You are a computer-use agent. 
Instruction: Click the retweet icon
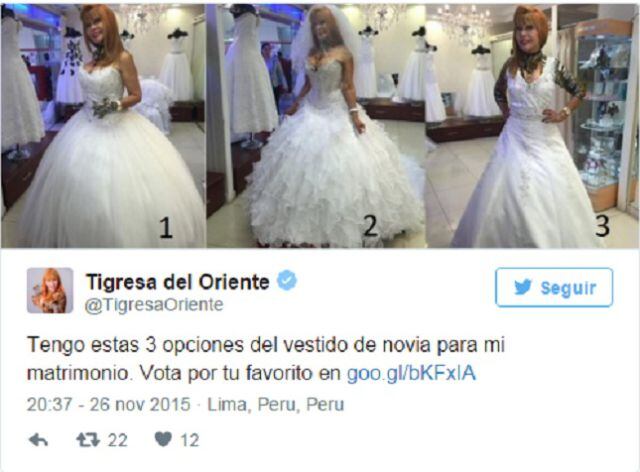(x=88, y=440)
